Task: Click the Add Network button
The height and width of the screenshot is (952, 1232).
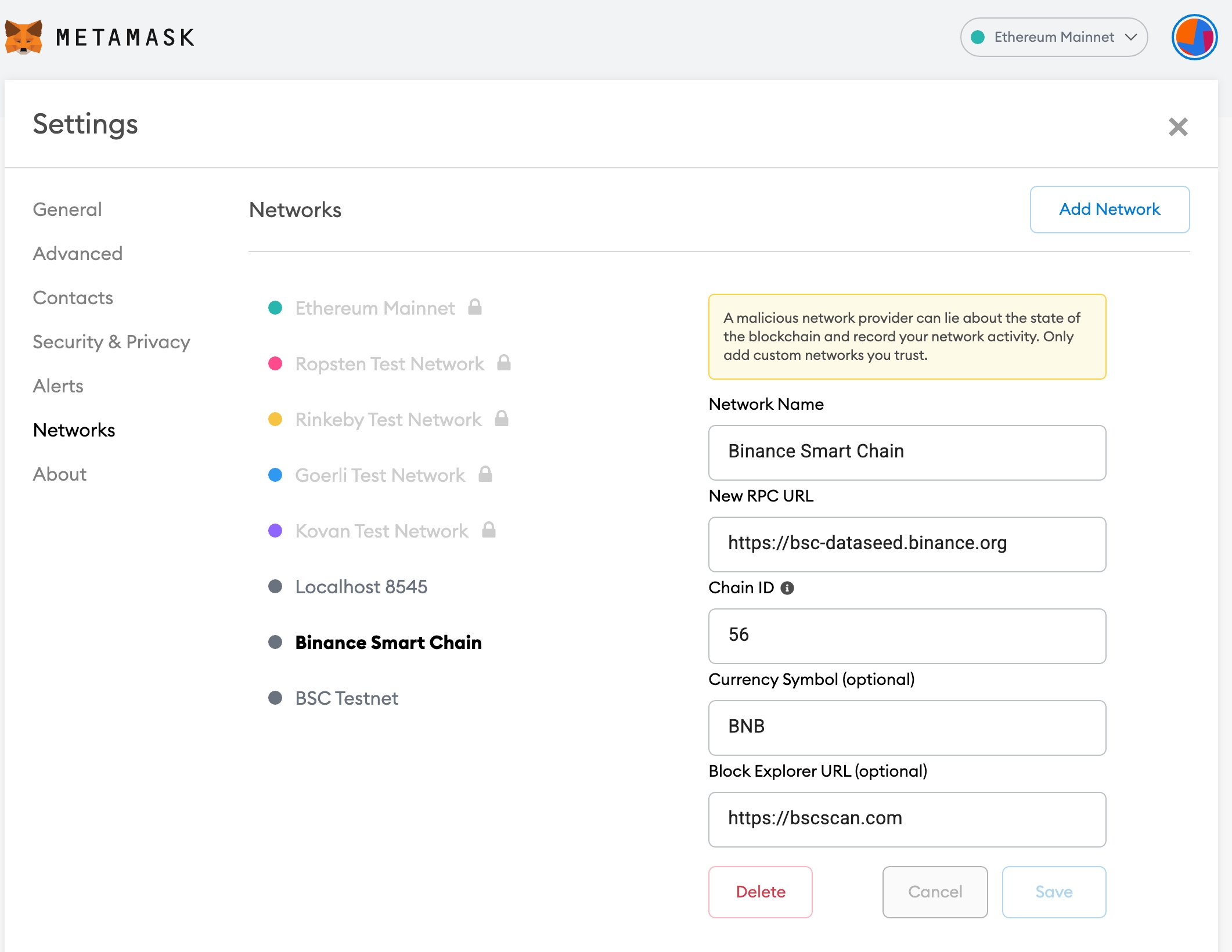Action: (1109, 210)
